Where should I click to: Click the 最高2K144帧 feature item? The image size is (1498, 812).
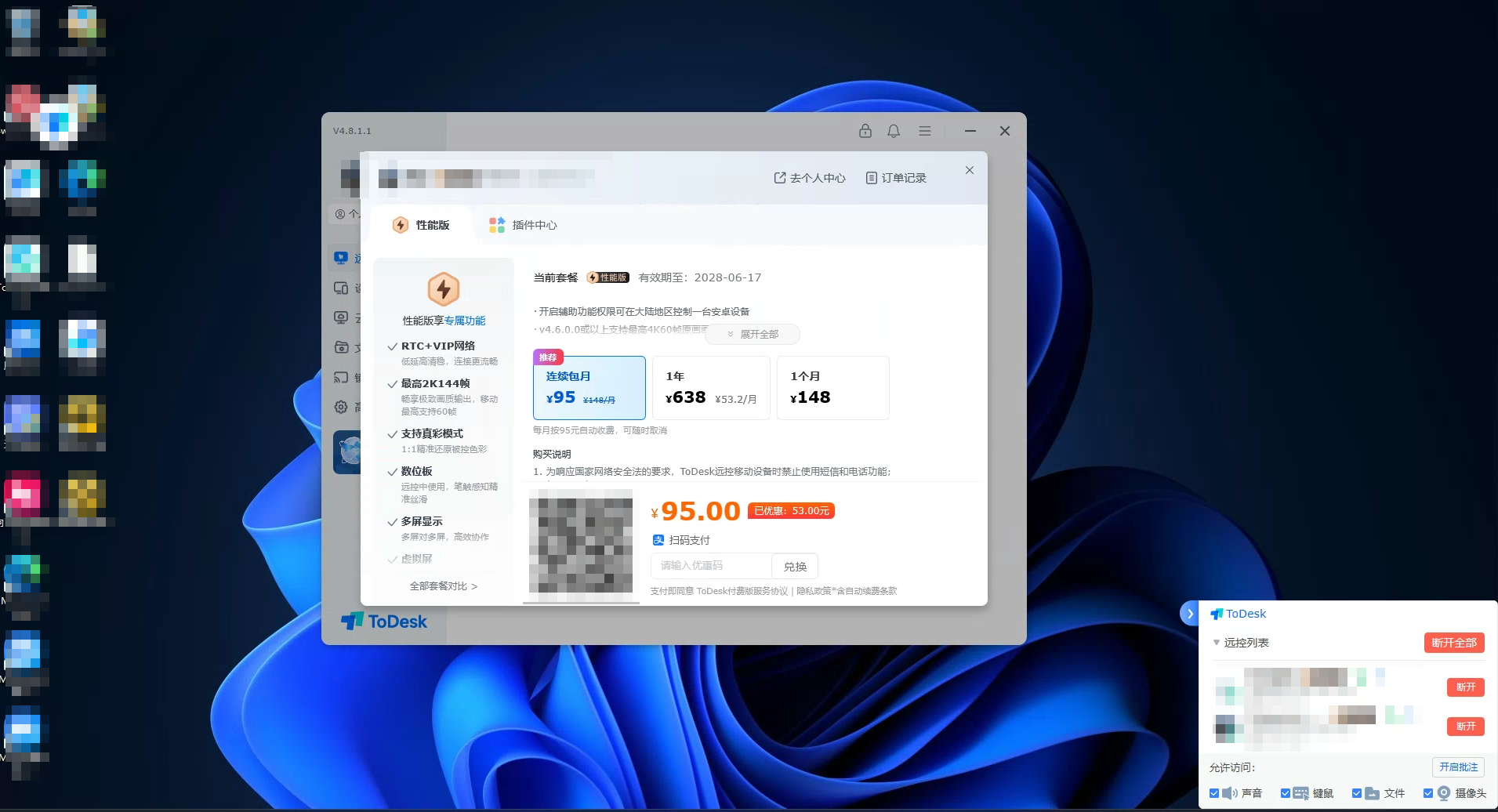click(444, 397)
